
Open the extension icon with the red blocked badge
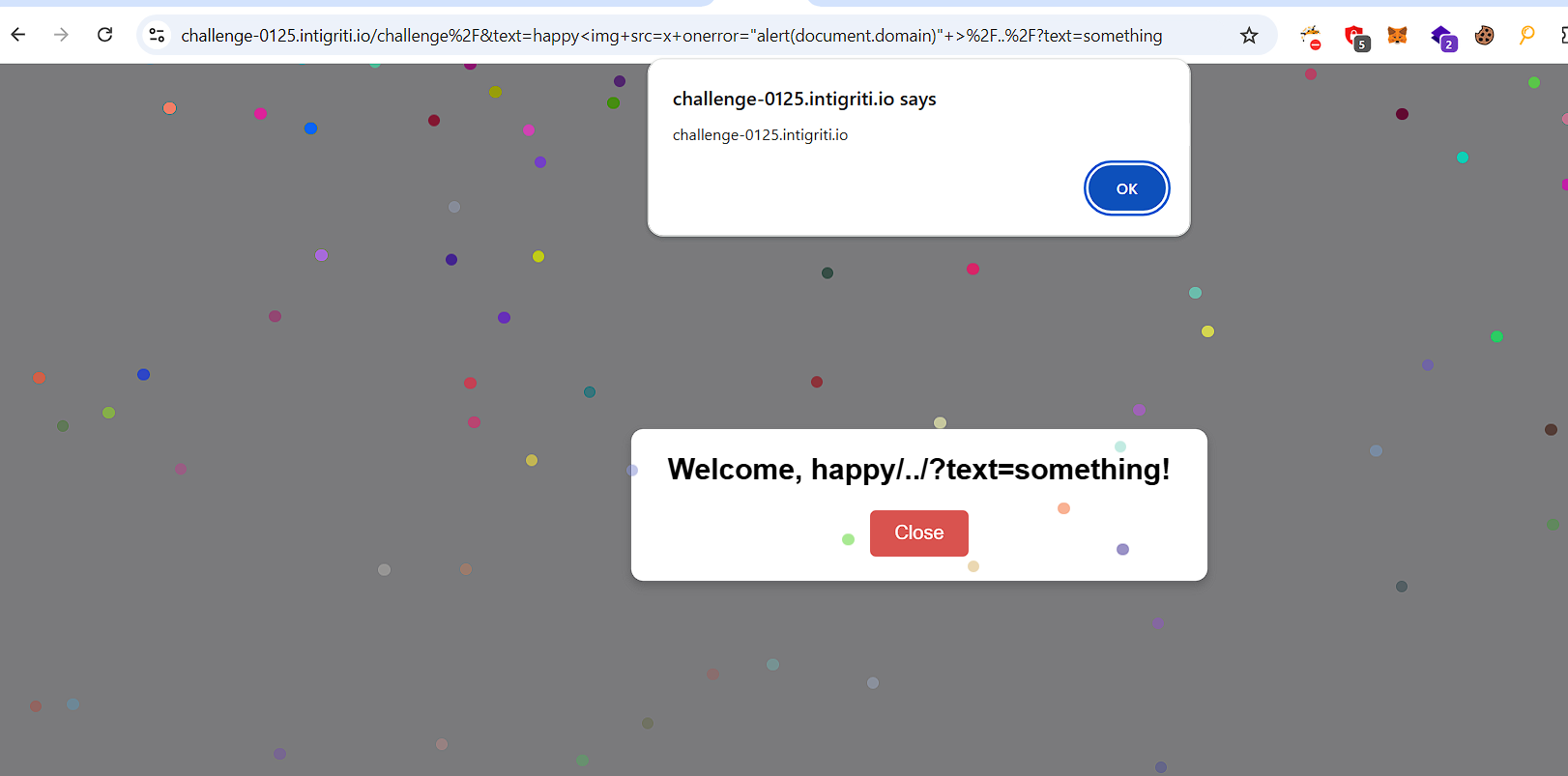[1311, 37]
